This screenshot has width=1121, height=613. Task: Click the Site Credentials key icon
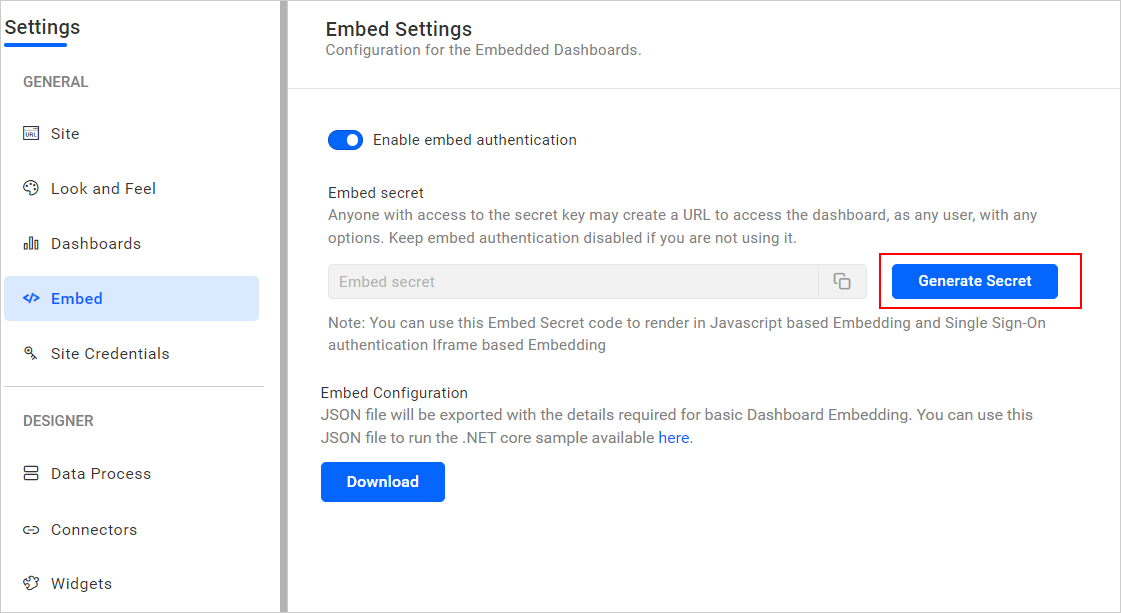(31, 354)
